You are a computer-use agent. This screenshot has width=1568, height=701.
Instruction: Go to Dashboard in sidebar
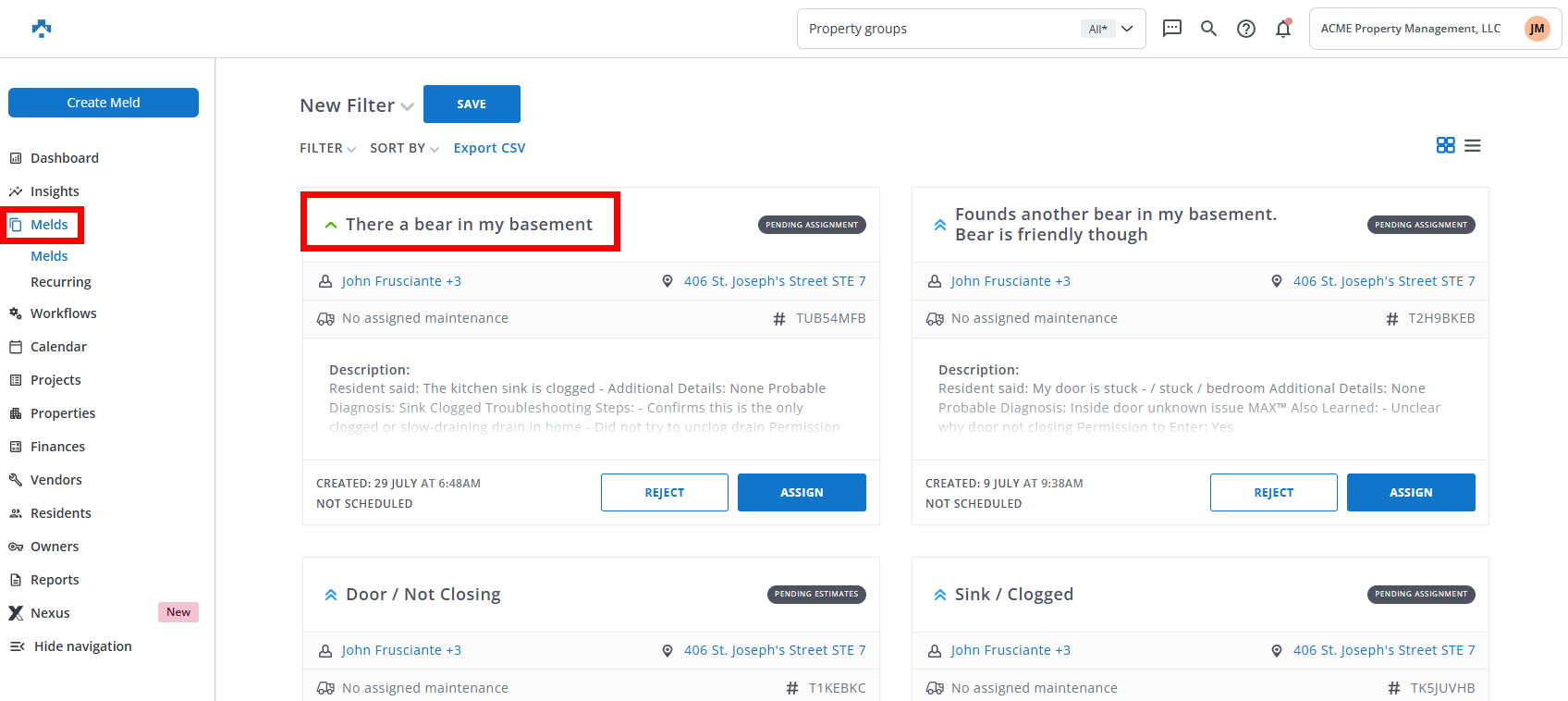click(64, 158)
